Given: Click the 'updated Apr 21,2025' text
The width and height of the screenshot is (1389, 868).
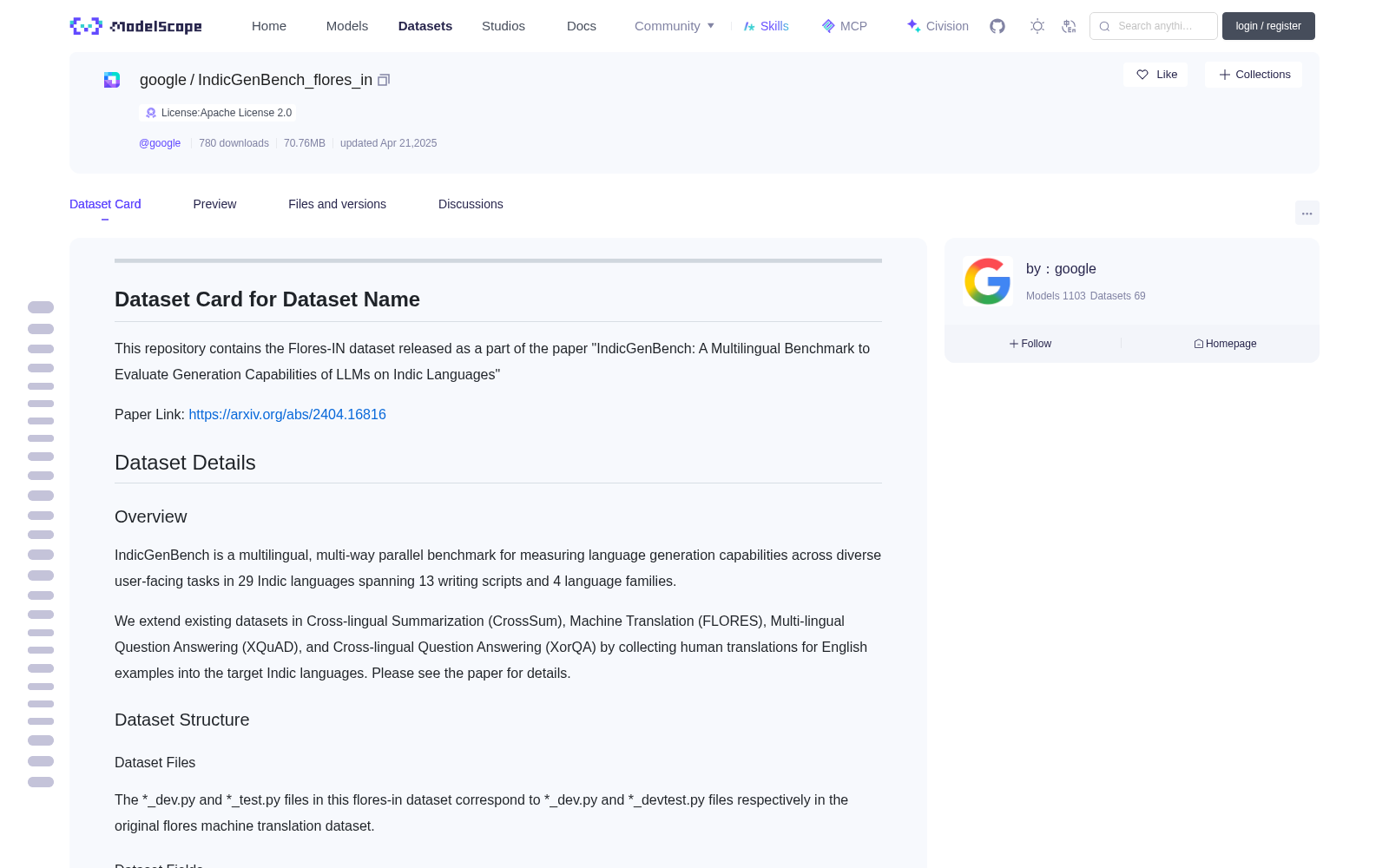Looking at the screenshot, I should pyautogui.click(x=388, y=143).
